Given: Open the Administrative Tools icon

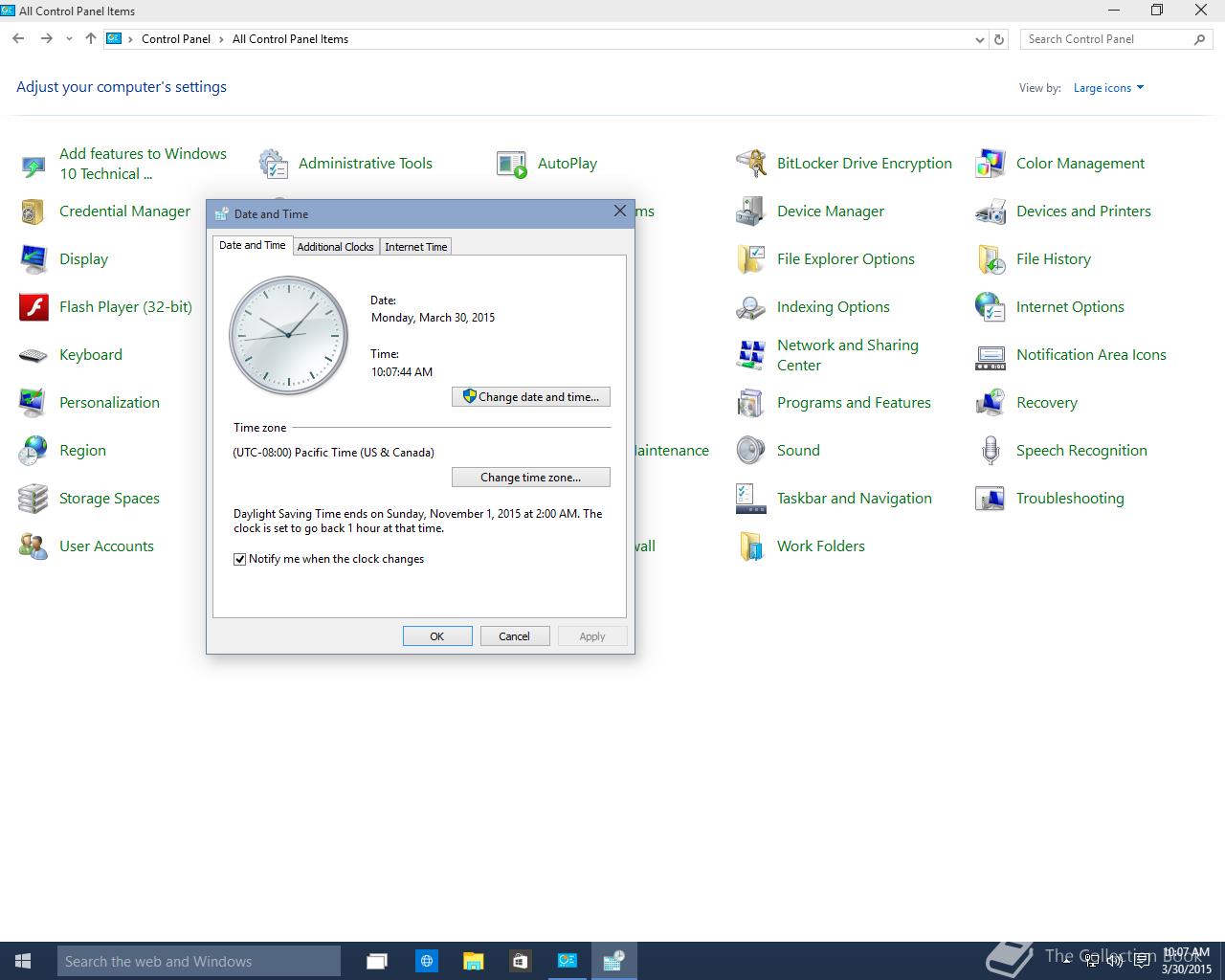Looking at the screenshot, I should click(274, 164).
